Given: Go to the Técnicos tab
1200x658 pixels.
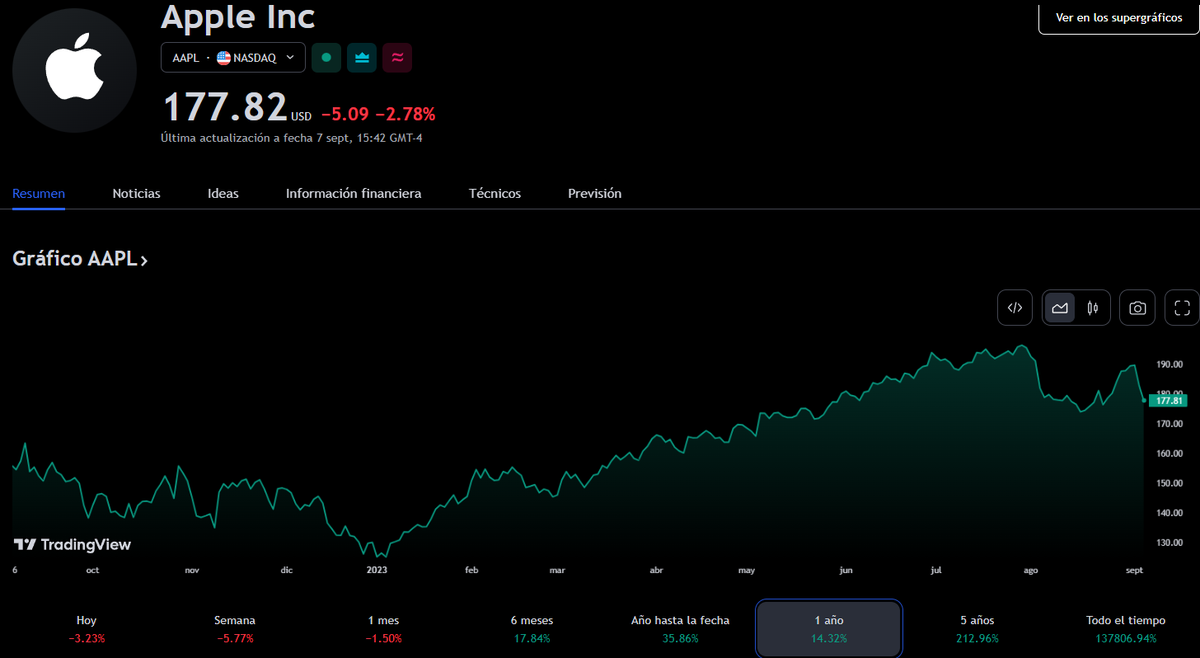Looking at the screenshot, I should (x=495, y=193).
